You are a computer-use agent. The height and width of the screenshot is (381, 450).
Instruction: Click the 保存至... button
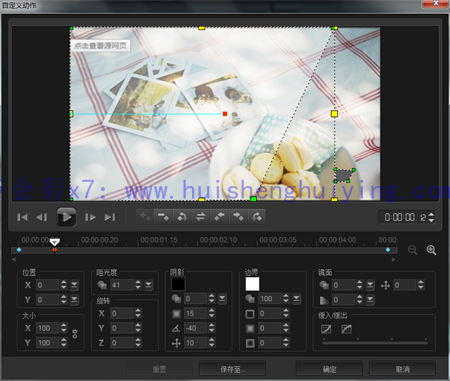point(232,369)
